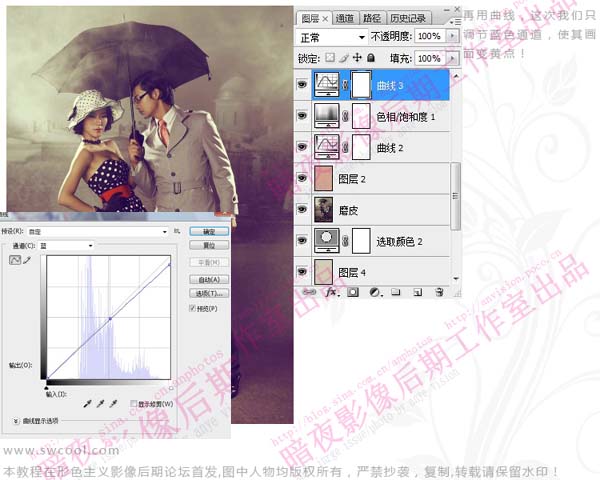
Task: Select the pencil draw-curve tool
Action: (27, 260)
